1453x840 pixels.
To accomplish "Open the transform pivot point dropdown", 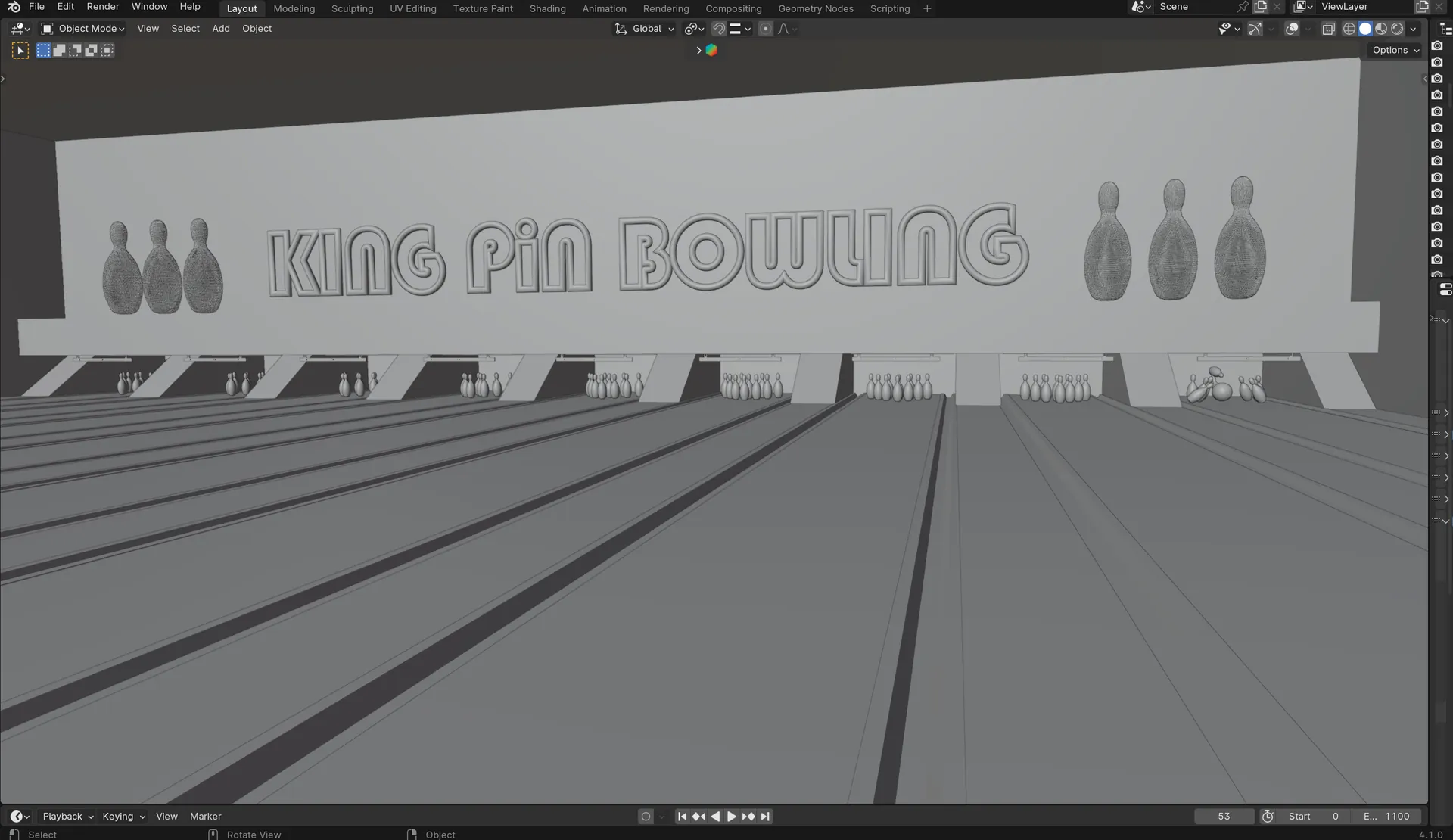I will (x=695, y=29).
